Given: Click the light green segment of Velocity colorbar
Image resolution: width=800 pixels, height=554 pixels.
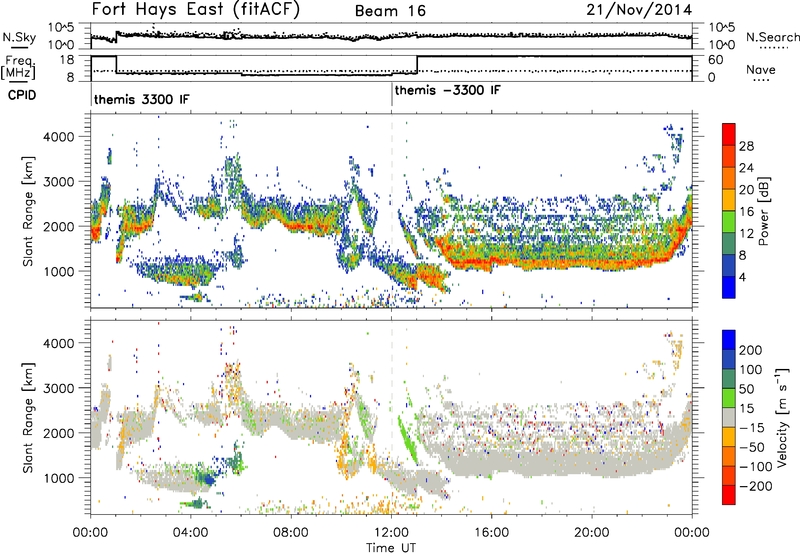Looking at the screenshot, I should click(x=729, y=398).
